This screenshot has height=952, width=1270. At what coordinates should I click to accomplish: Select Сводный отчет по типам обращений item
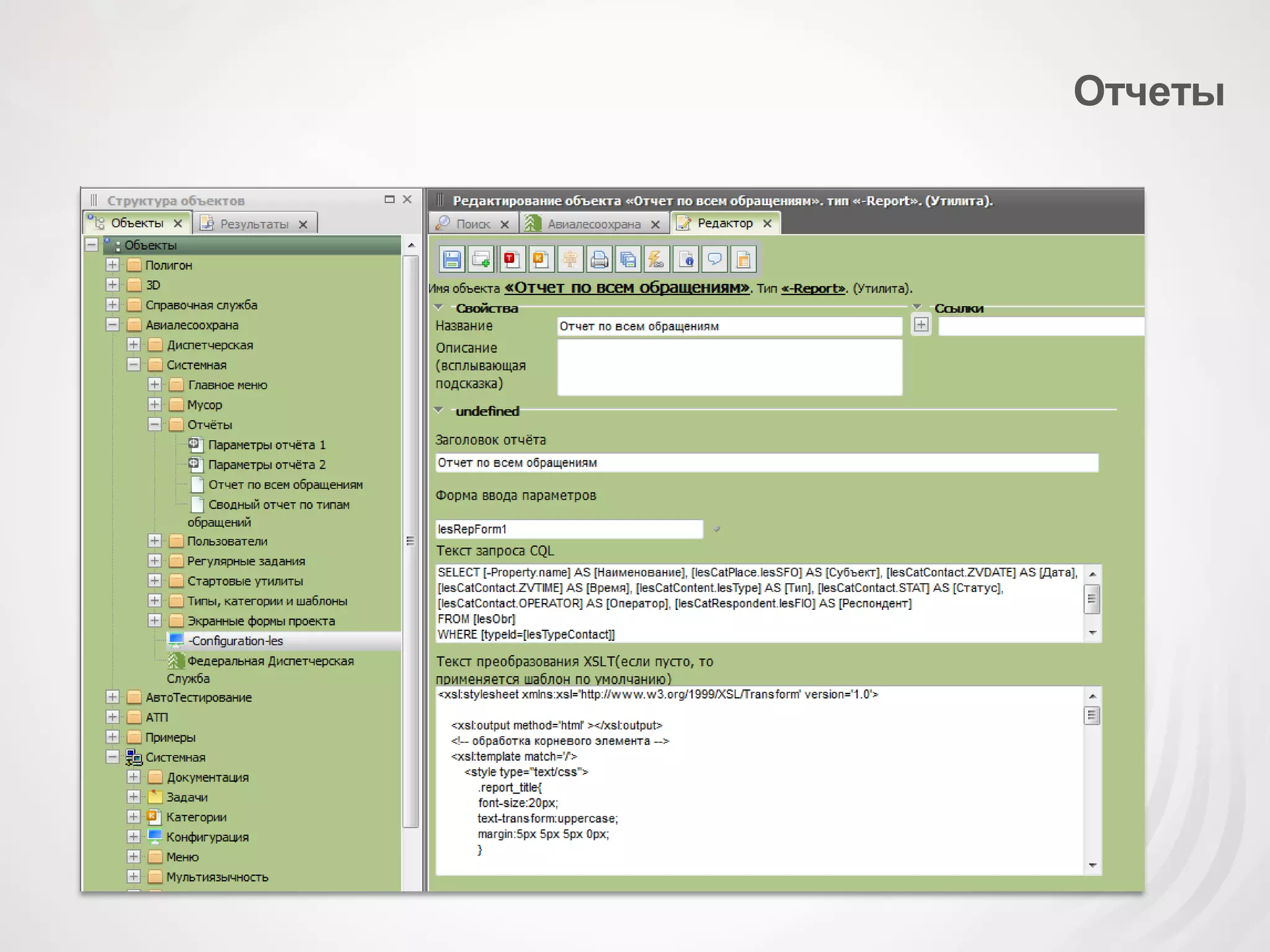pyautogui.click(x=278, y=505)
